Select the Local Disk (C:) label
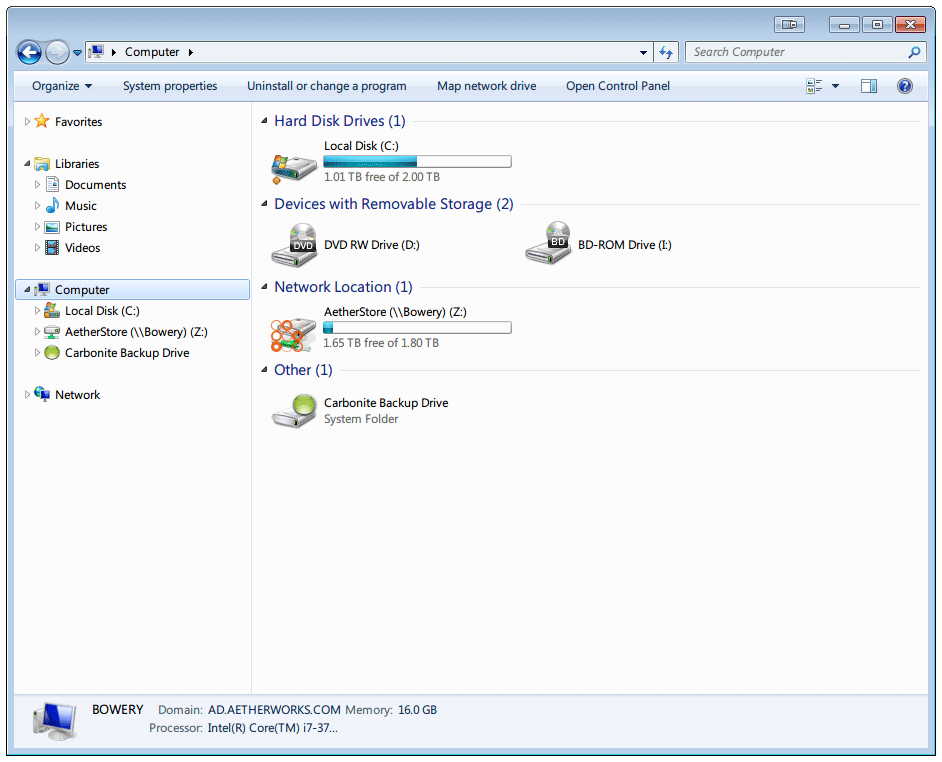This screenshot has height=762, width=942. [x=361, y=146]
